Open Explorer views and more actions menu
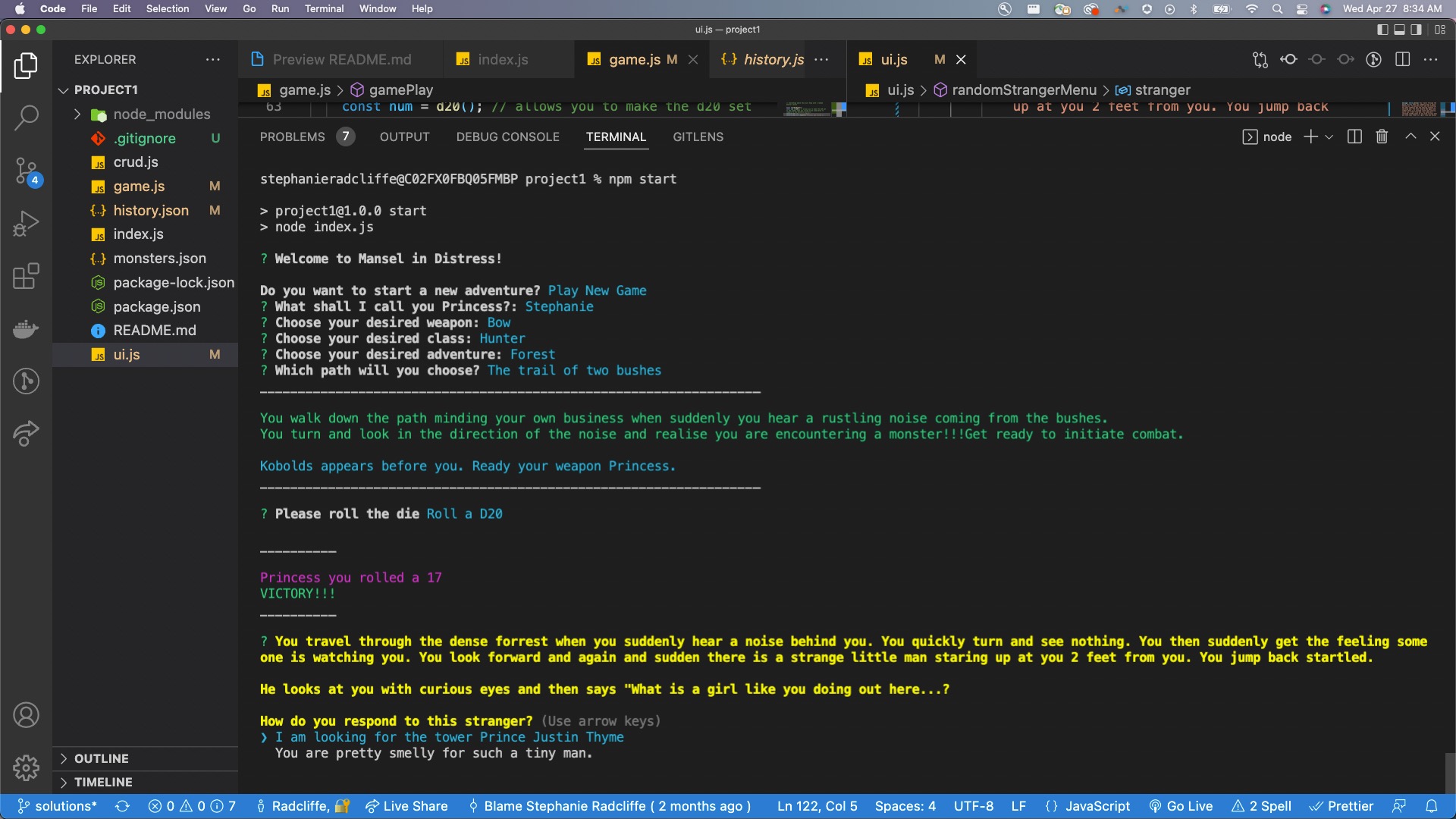 (213, 59)
